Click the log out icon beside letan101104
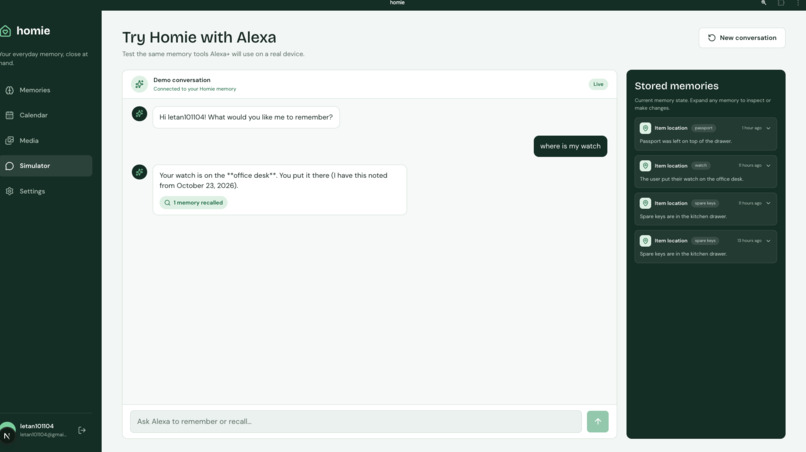806x452 pixels. click(82, 430)
